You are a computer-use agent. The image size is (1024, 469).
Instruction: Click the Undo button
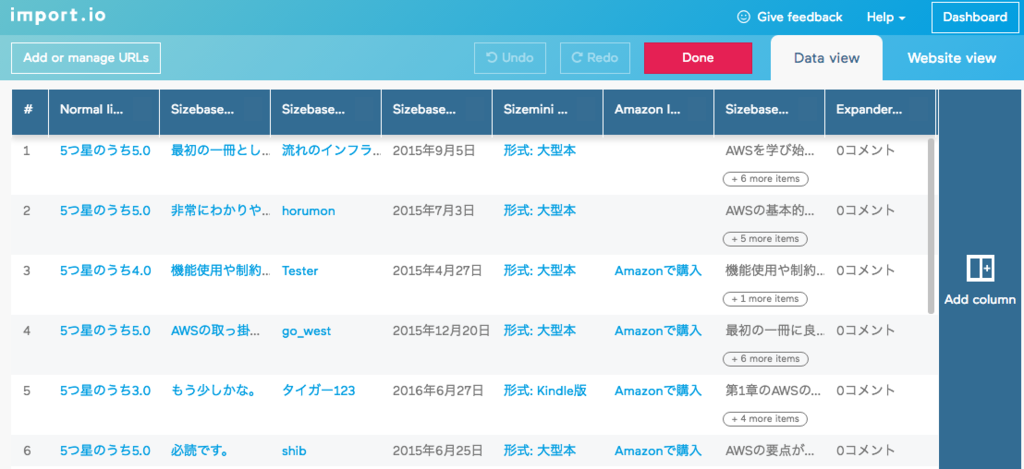pos(510,57)
